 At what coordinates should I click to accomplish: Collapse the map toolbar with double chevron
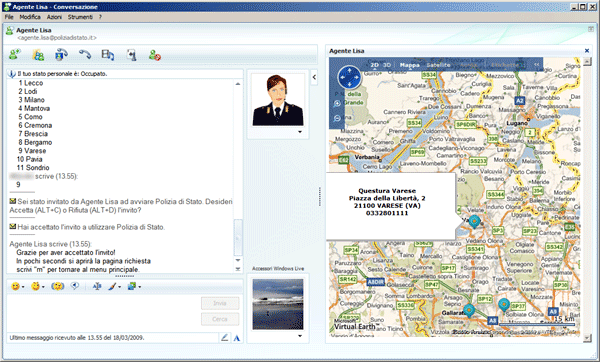[536, 65]
